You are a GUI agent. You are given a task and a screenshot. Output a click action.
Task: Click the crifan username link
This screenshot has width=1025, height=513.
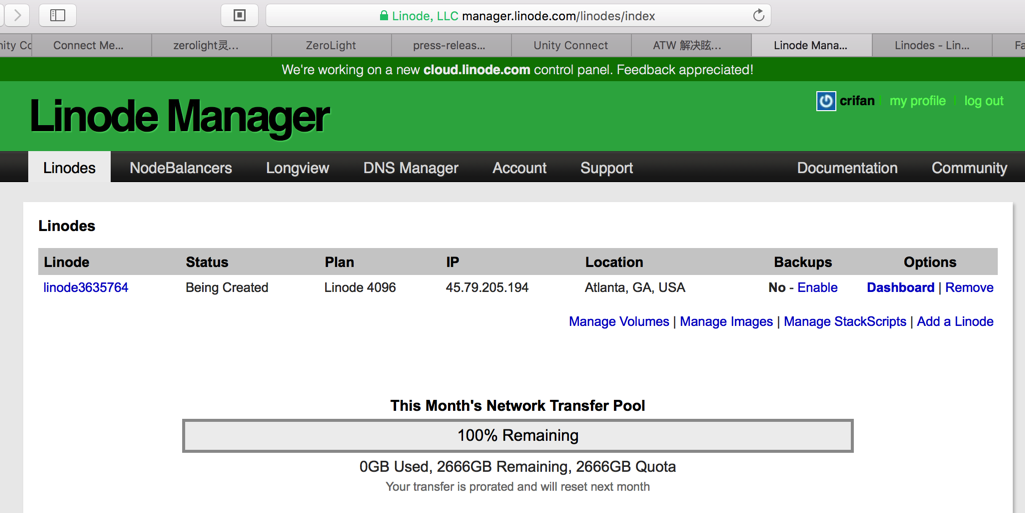coord(857,101)
